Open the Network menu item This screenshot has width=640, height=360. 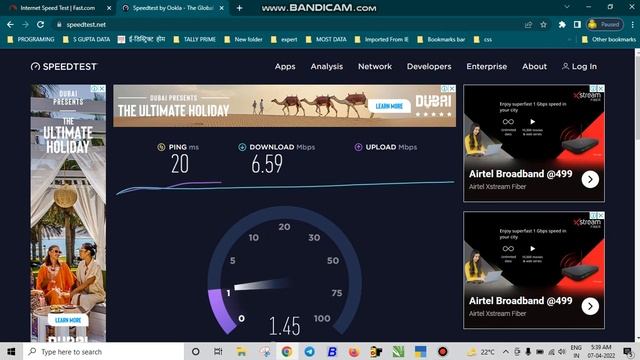375,67
